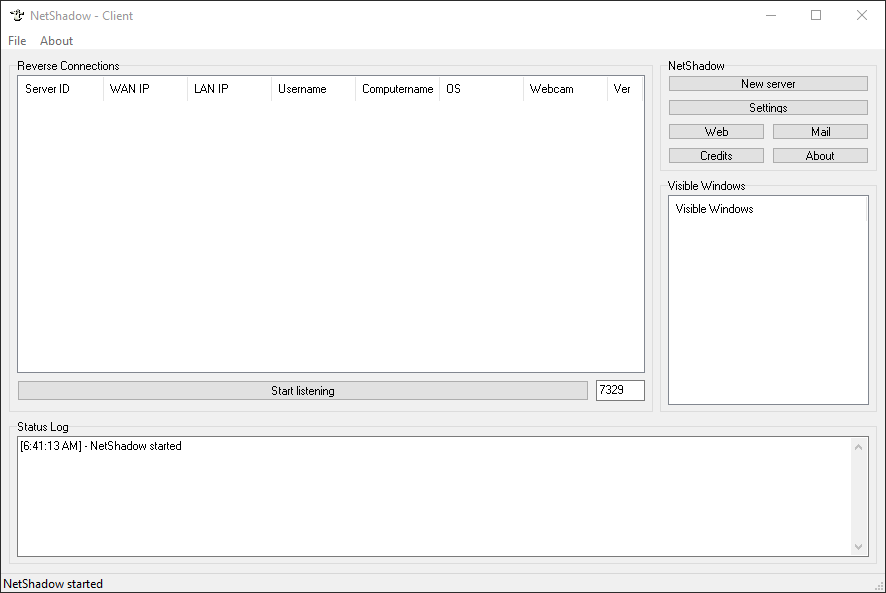Open Settings from the NetShadow panel
886x593 pixels.
click(x=768, y=108)
